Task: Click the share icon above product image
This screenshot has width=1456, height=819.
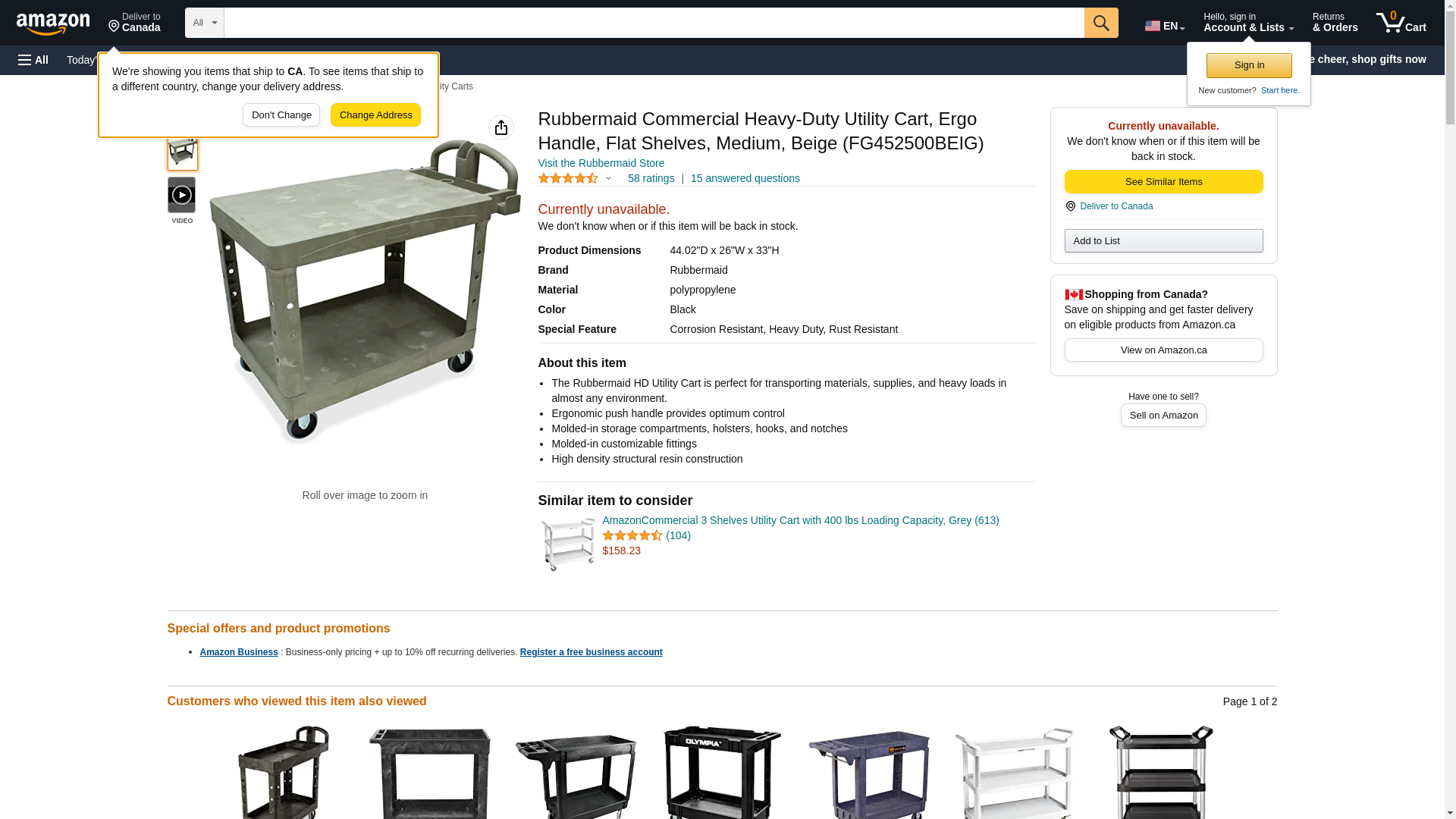Action: pos(501,127)
